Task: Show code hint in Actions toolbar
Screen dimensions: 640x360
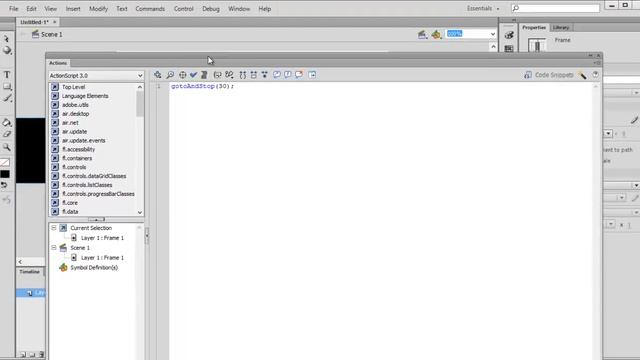Action: tap(218, 75)
